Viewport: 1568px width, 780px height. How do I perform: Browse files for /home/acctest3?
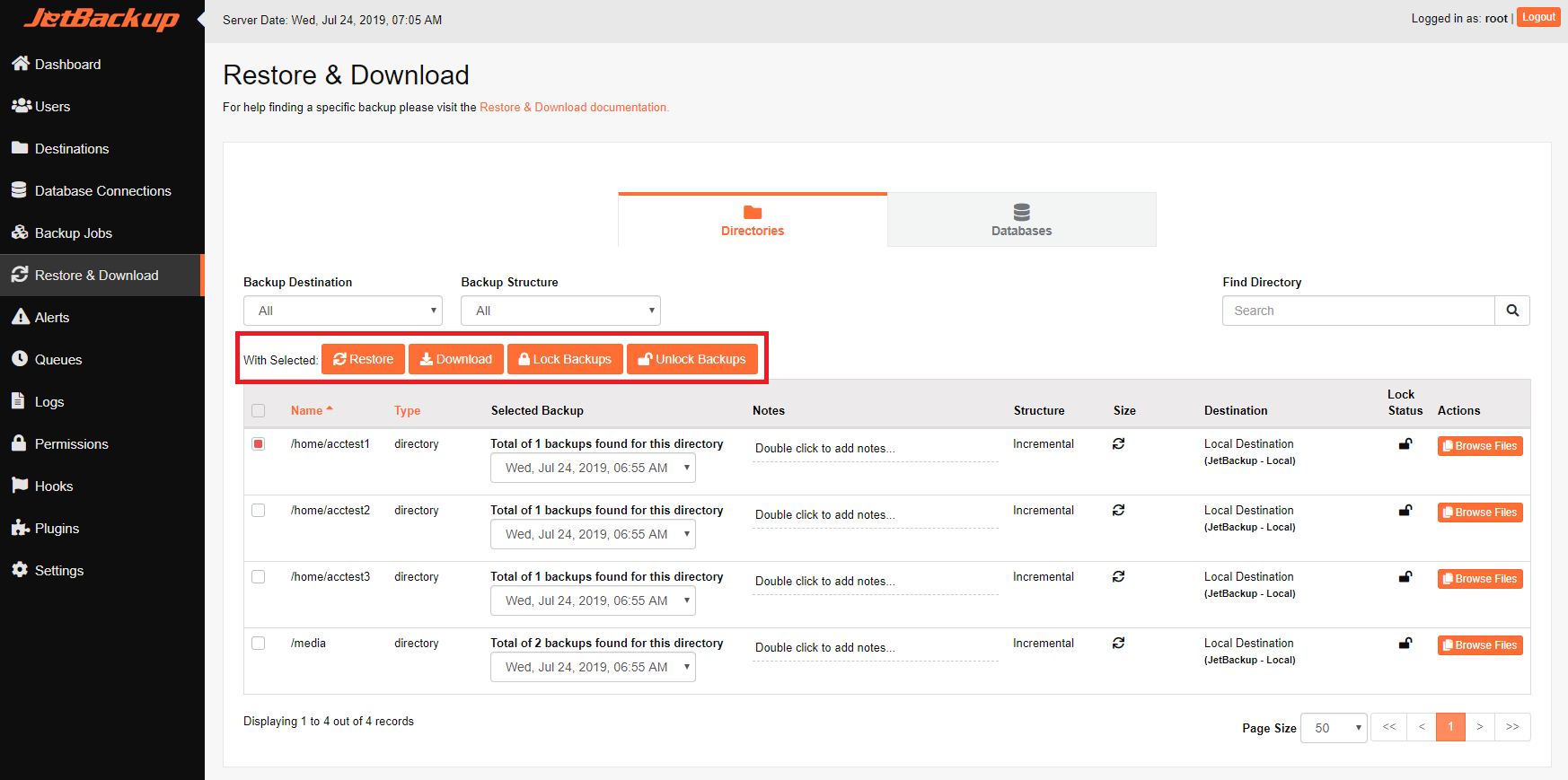point(1480,579)
